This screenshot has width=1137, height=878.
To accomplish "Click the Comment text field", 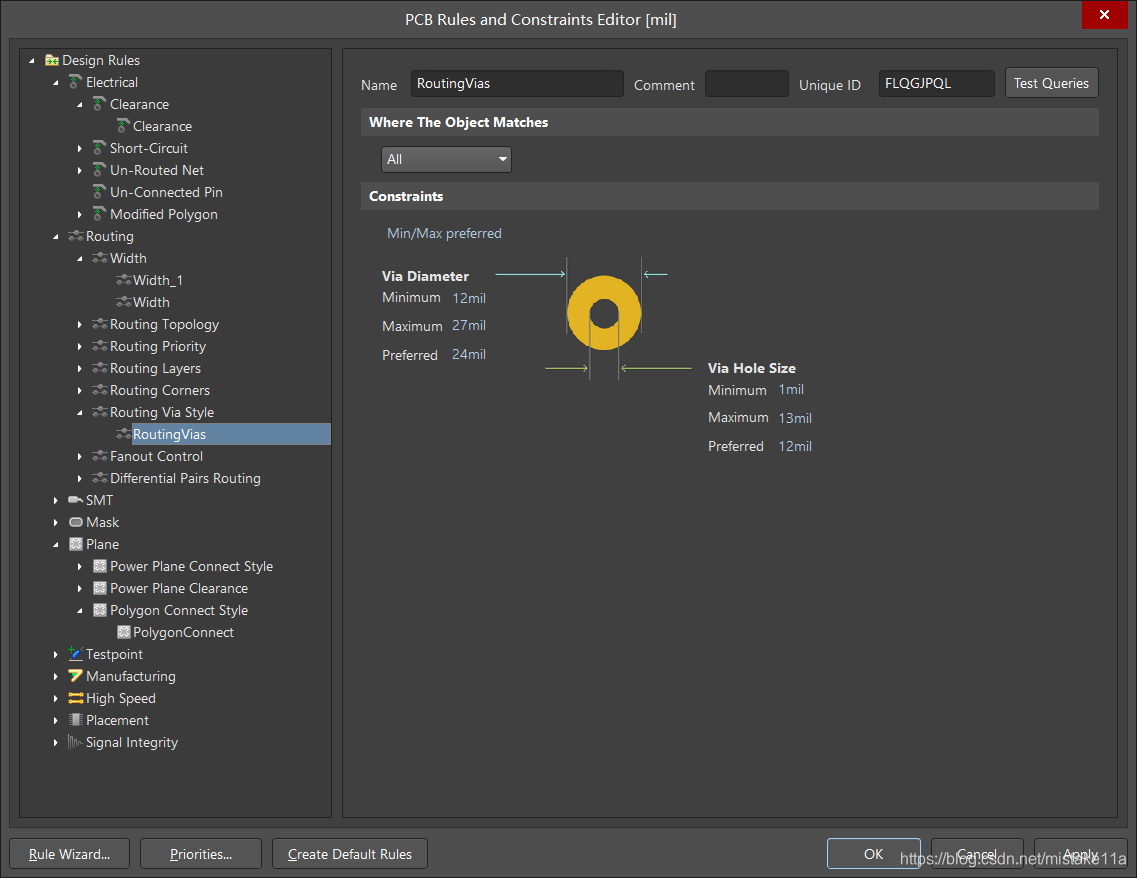I will (x=746, y=84).
